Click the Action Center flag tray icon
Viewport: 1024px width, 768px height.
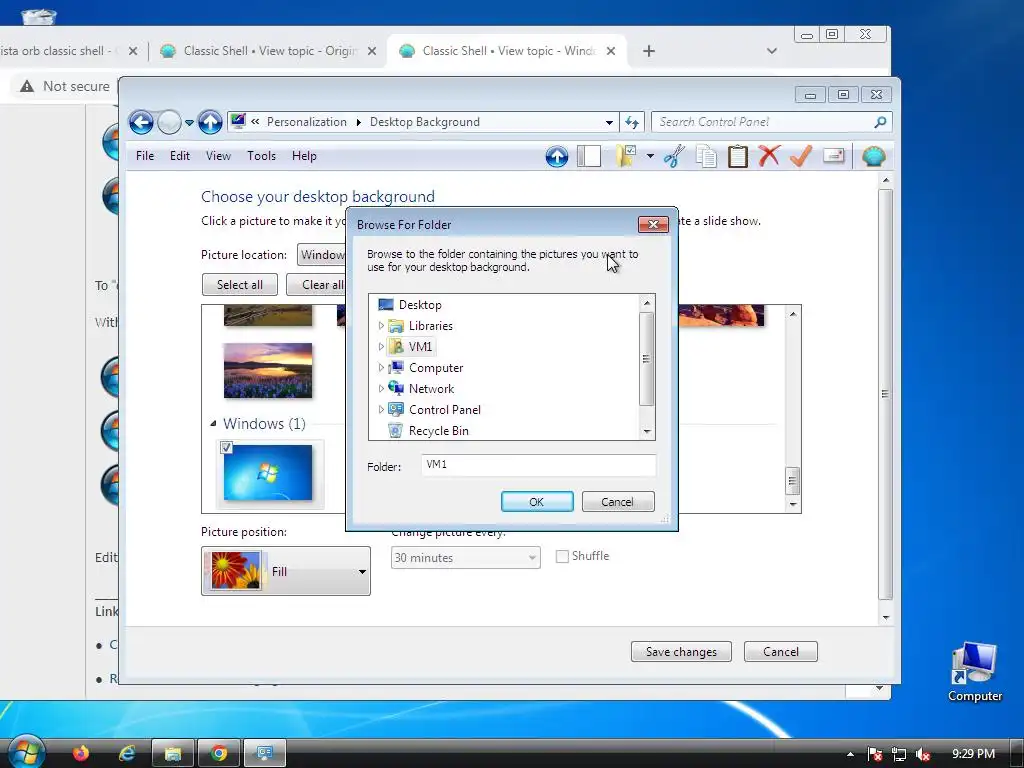[x=875, y=754]
